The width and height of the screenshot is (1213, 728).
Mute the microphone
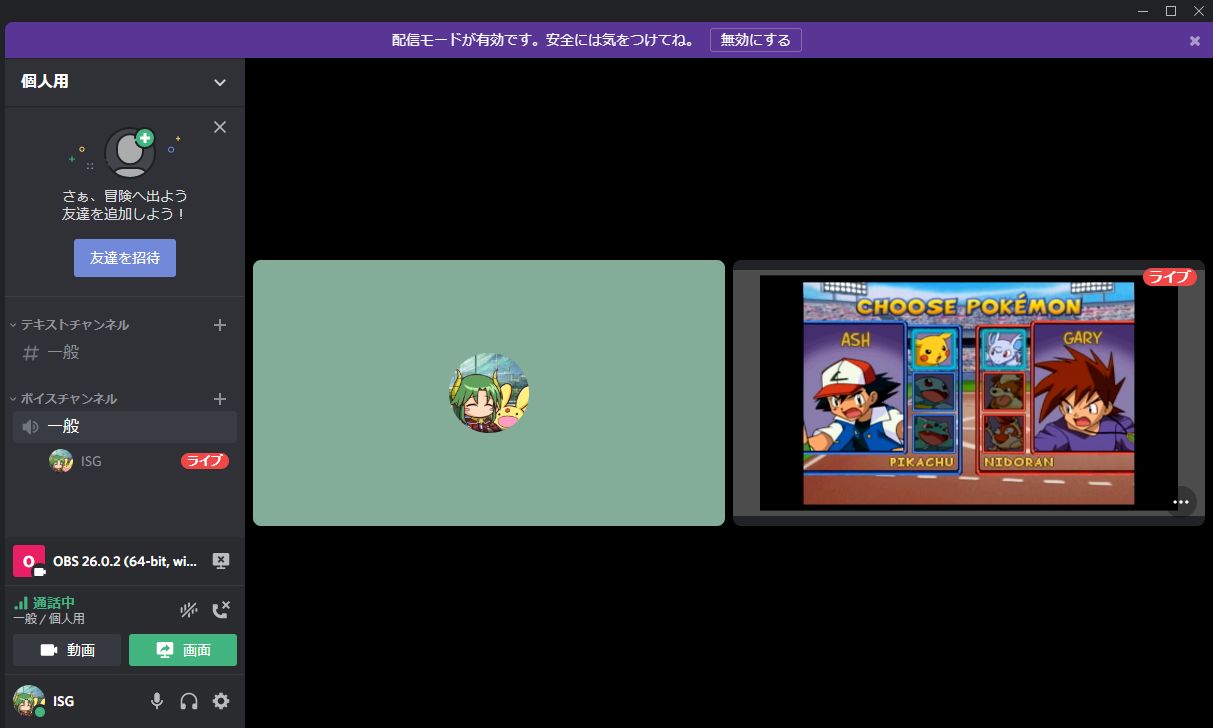[157, 701]
